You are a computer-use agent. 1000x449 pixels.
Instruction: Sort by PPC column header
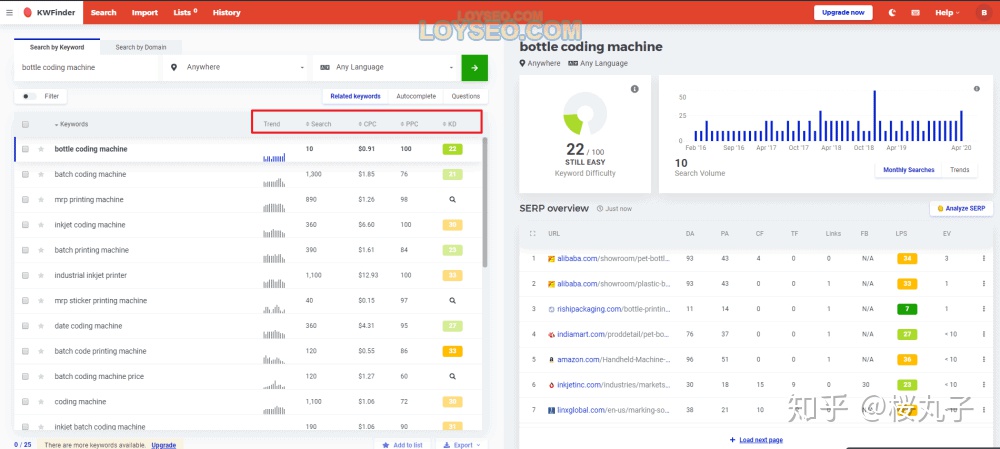pyautogui.click(x=409, y=124)
